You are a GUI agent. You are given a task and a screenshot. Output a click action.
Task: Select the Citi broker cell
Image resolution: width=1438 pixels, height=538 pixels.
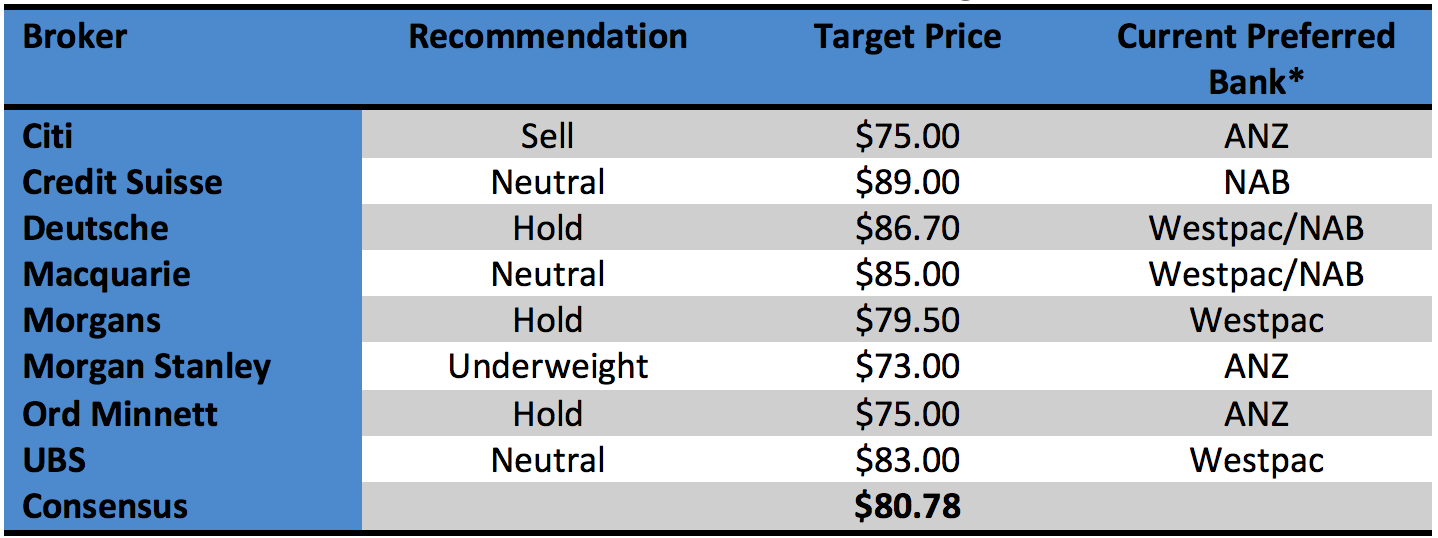48,136
